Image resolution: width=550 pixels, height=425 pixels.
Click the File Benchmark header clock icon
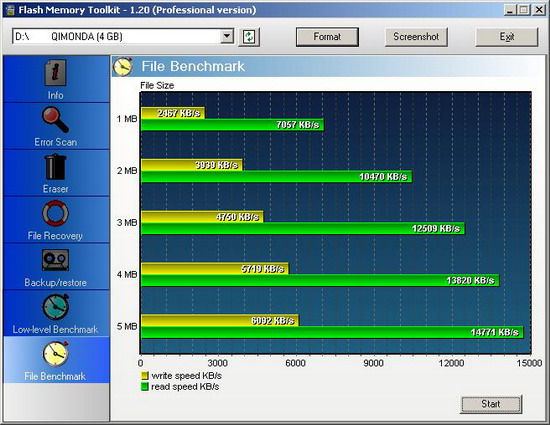pos(123,66)
